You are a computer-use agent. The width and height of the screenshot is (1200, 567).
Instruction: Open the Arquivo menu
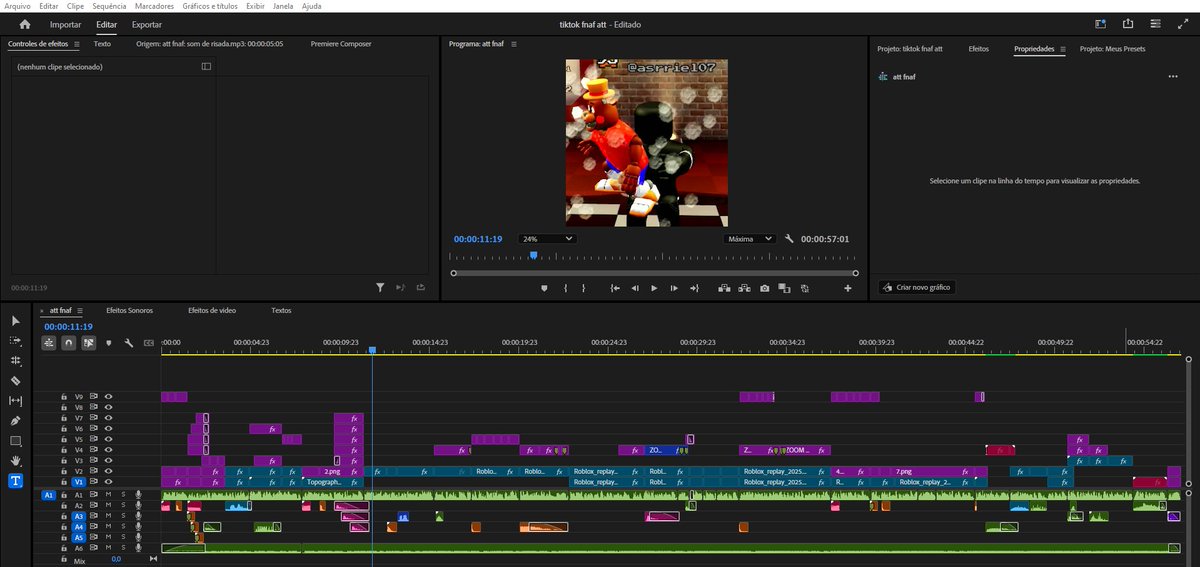tap(18, 6)
